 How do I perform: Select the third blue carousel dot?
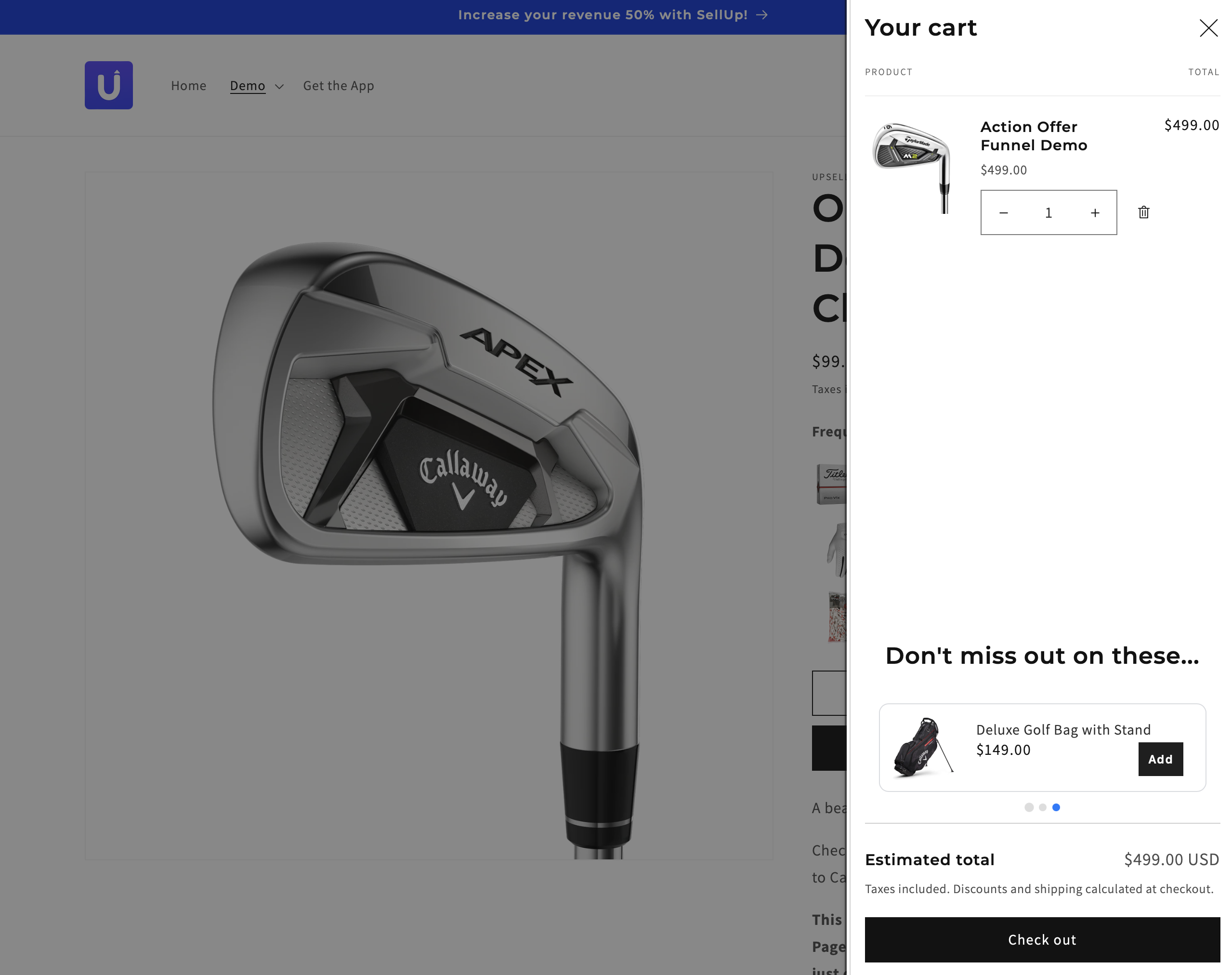tap(1056, 807)
